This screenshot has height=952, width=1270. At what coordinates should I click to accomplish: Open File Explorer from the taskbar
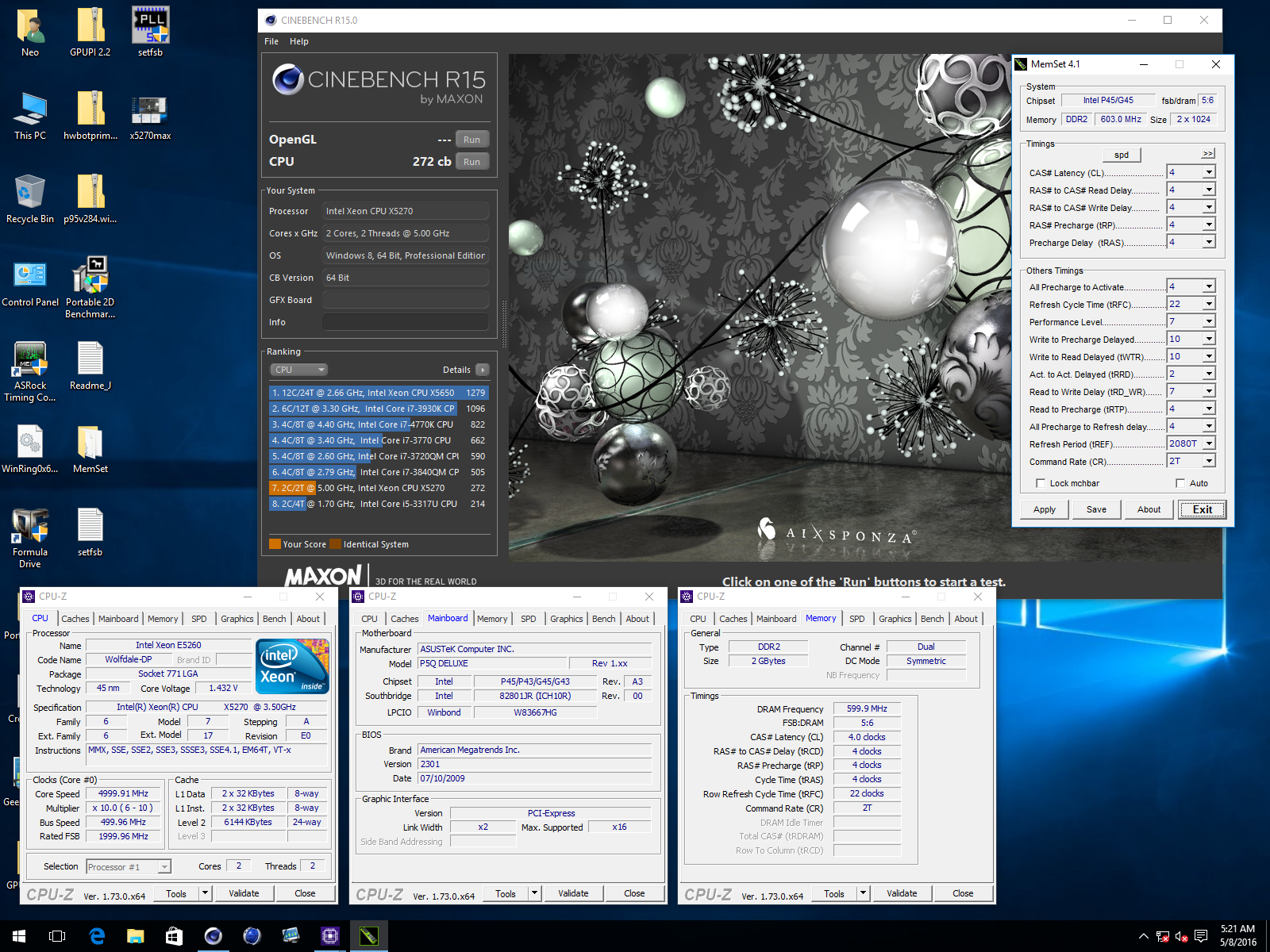pos(135,936)
